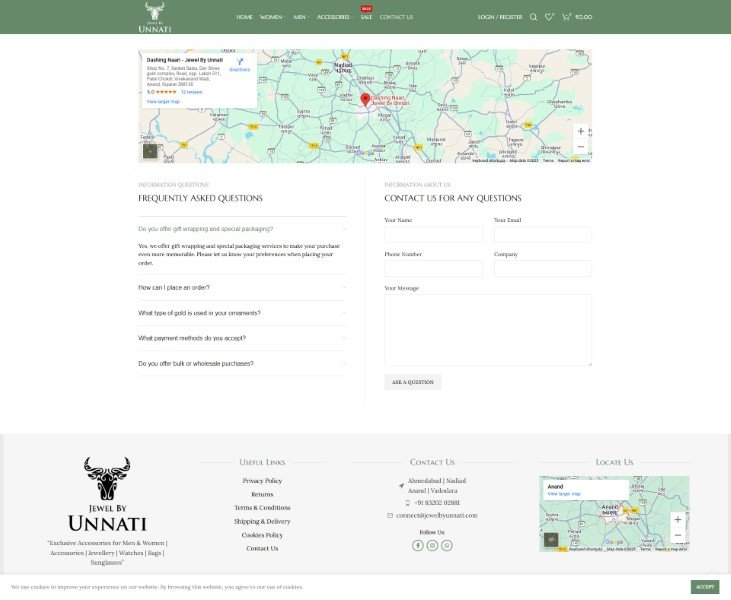Focus the Company input field
This screenshot has width=731, height=600.
click(x=543, y=269)
